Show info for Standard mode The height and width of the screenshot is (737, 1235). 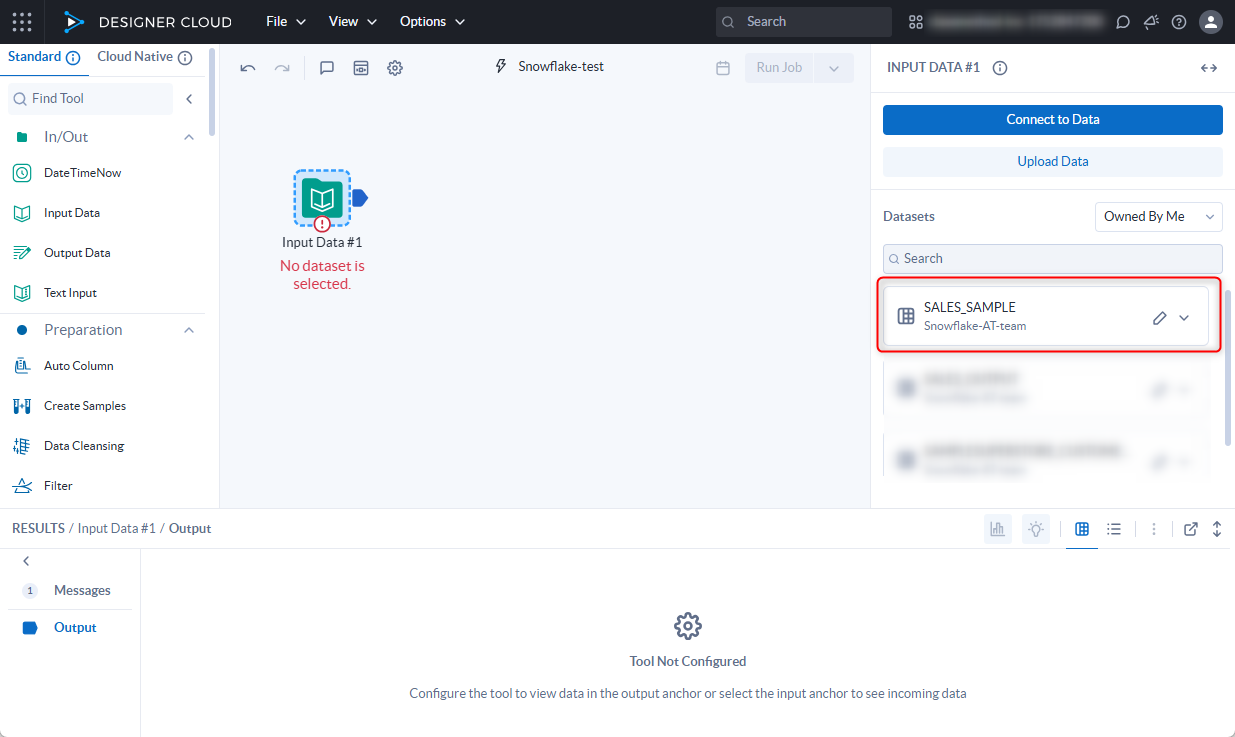[73, 58]
